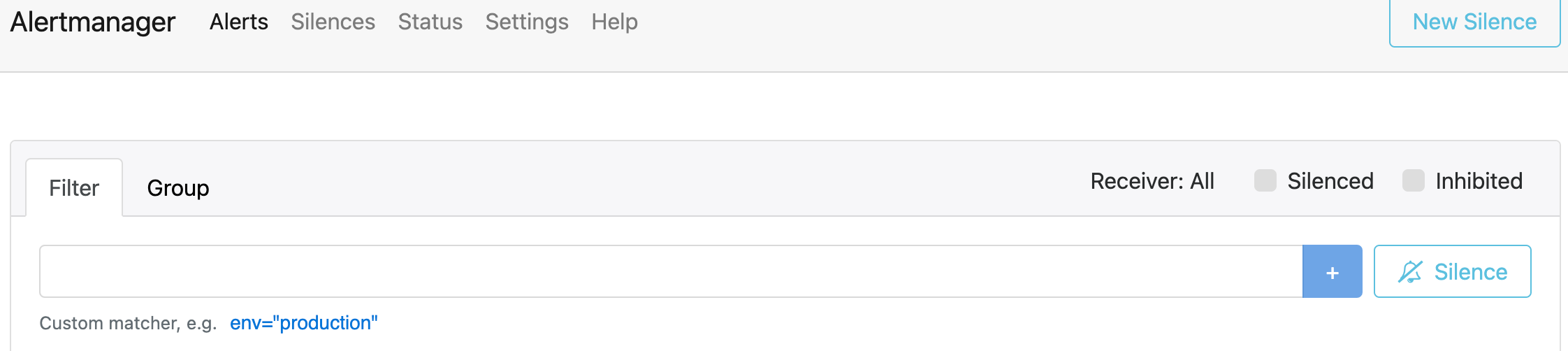Image resolution: width=1568 pixels, height=351 pixels.
Task: Go to the Silences page
Action: (333, 22)
